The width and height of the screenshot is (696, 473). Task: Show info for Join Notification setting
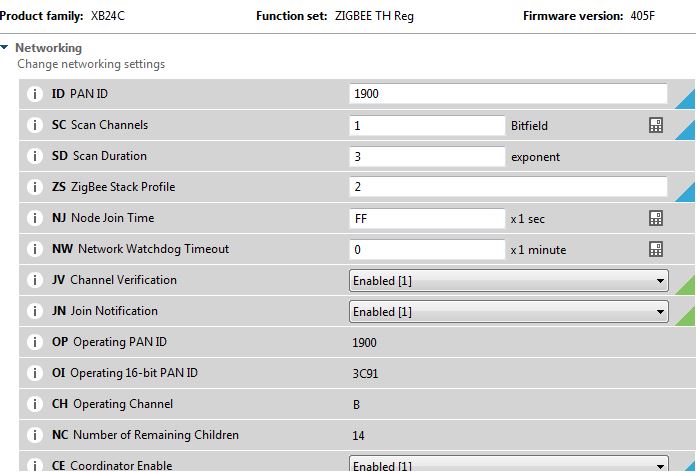tap(35, 311)
